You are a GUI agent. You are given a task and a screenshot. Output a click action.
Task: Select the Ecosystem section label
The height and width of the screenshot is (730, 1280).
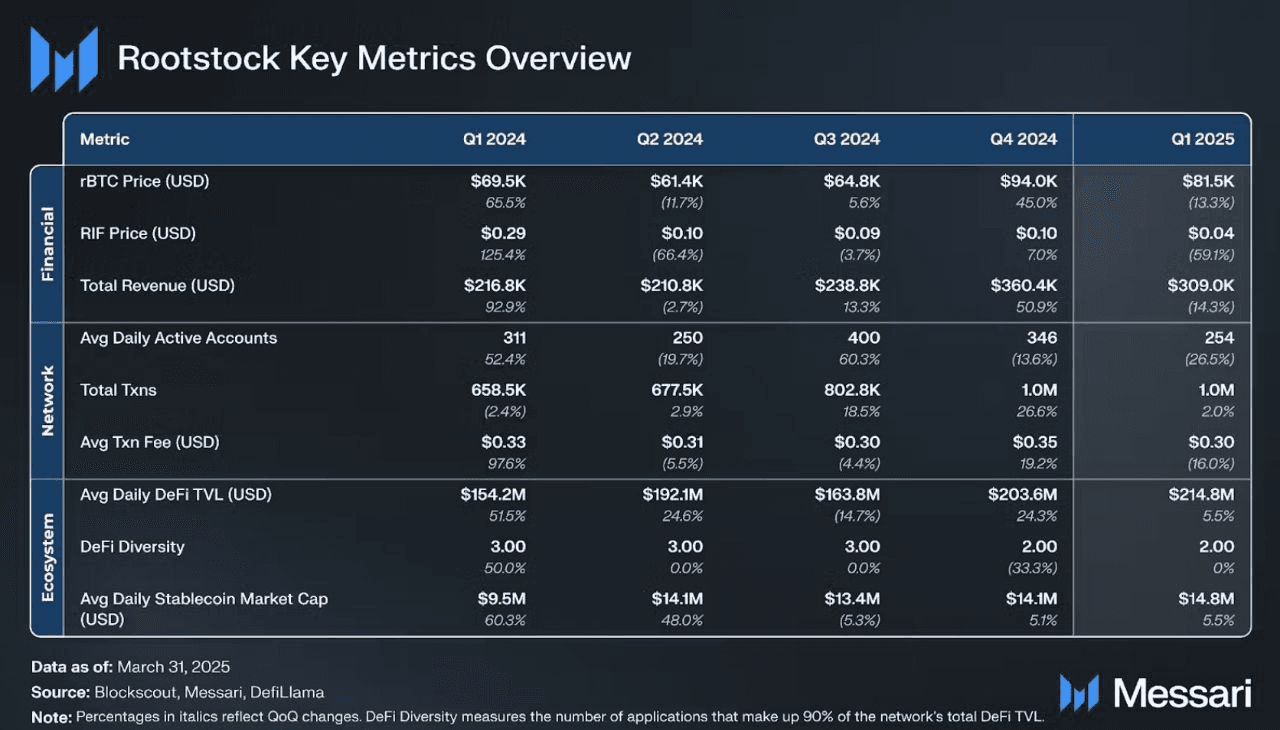pyautogui.click(x=47, y=558)
